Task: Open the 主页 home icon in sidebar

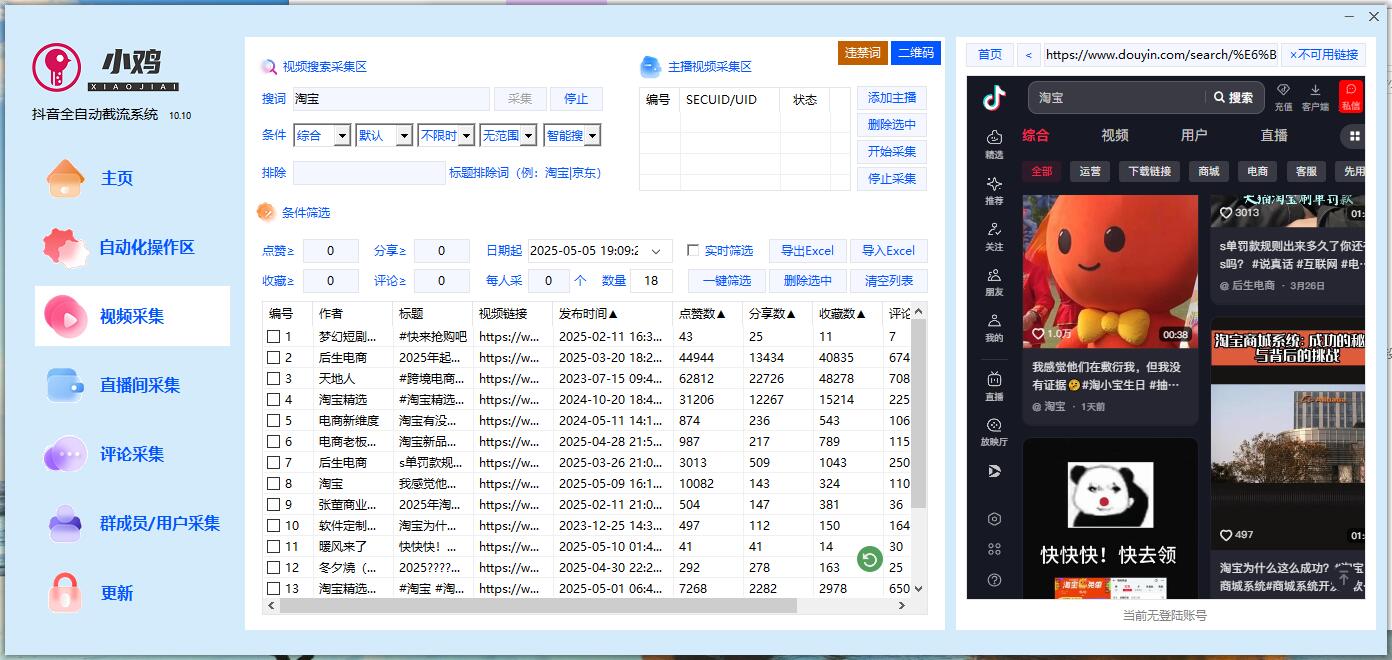Action: pyautogui.click(x=65, y=179)
